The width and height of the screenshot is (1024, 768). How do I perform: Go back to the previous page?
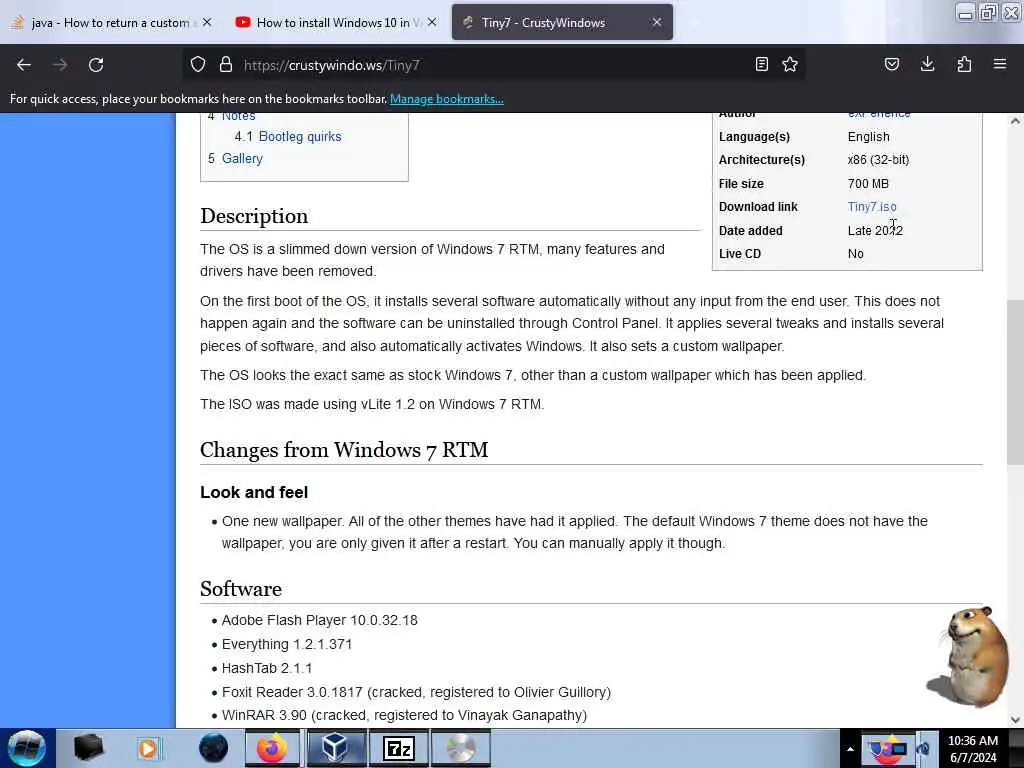click(x=24, y=65)
